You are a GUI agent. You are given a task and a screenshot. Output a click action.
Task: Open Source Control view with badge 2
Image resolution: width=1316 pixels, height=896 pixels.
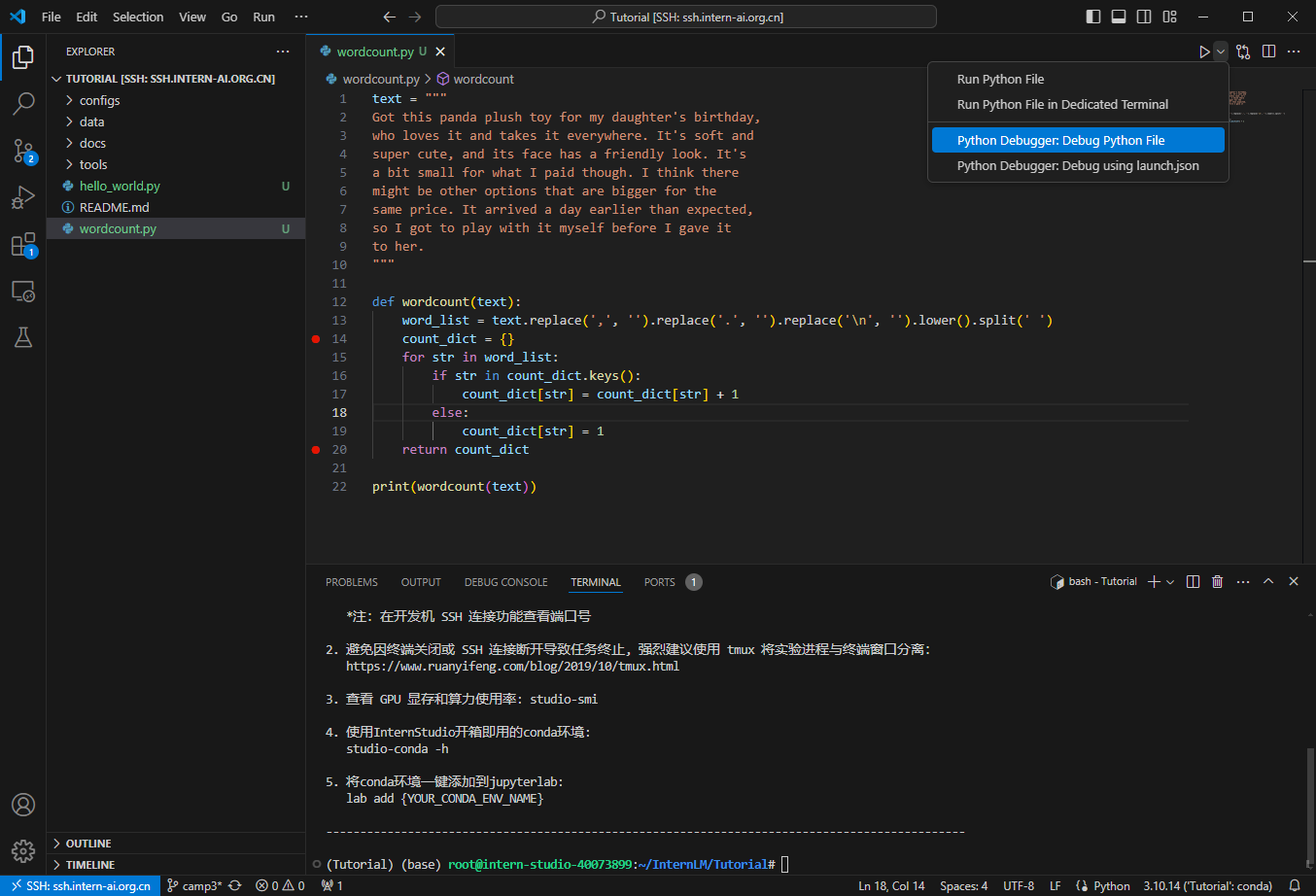tap(23, 151)
